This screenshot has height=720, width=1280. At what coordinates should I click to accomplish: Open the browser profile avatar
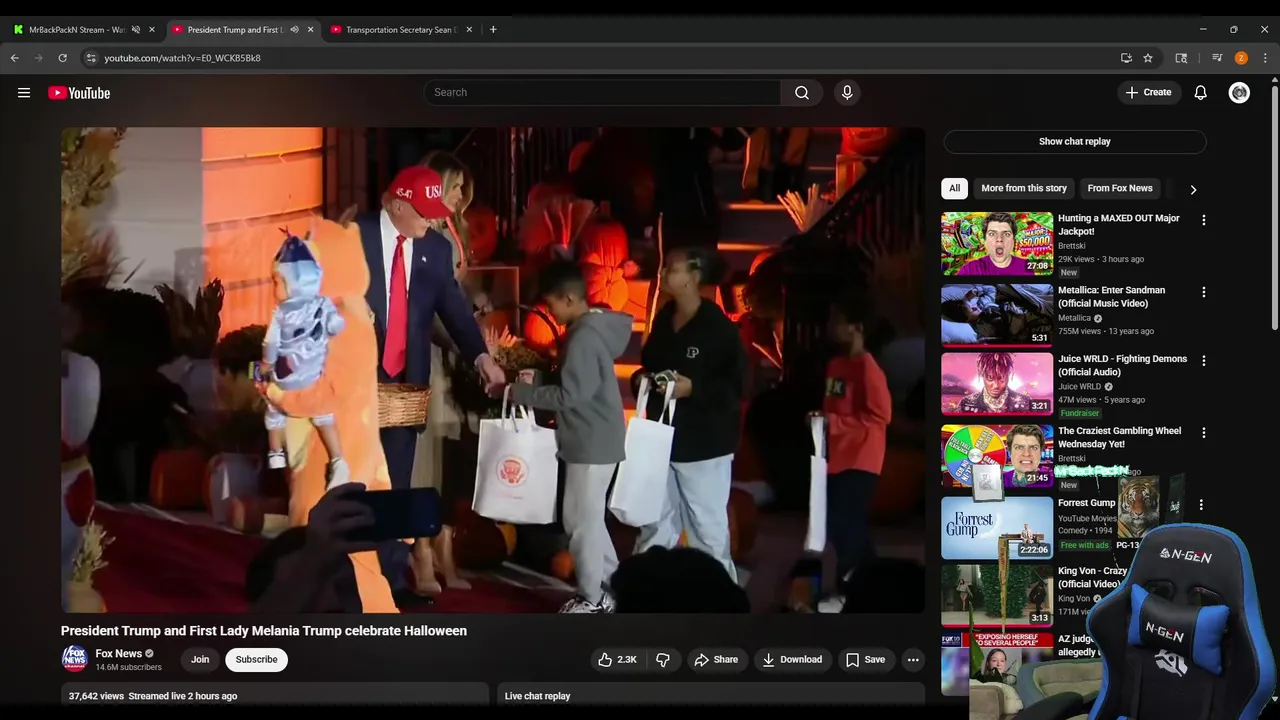coord(1241,58)
